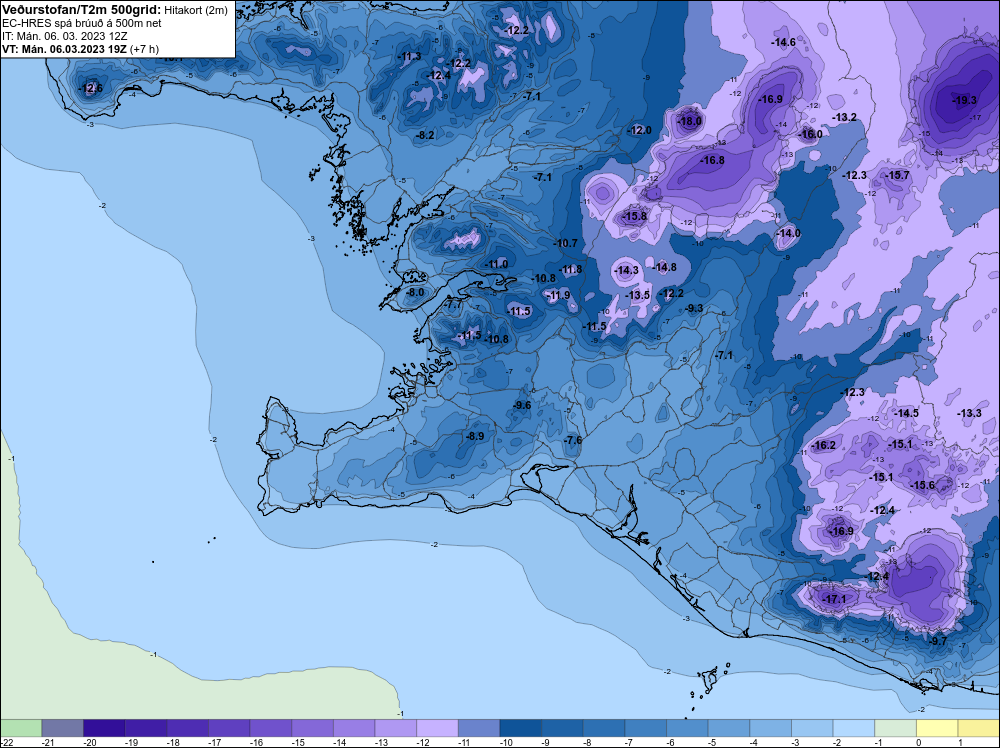
Task: Click the -15.7 temperature label
Action: click(898, 175)
